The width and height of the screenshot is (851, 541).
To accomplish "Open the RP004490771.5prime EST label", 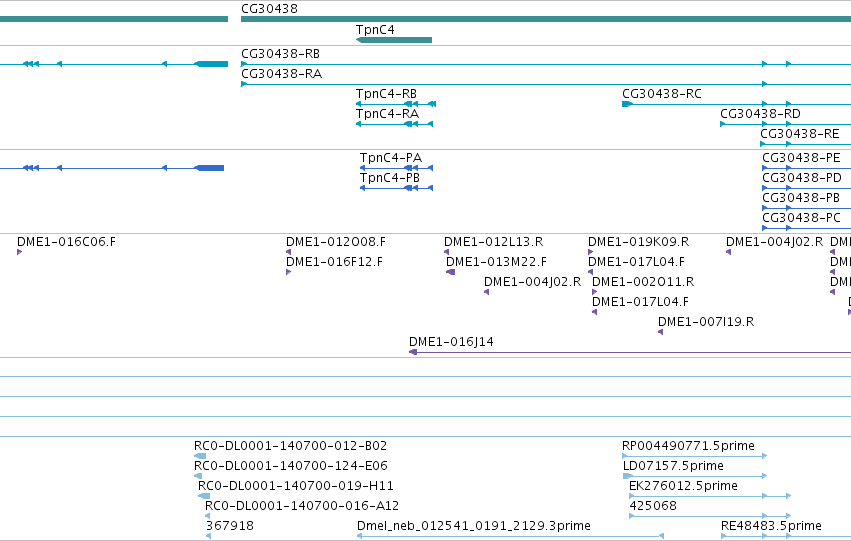I will coord(688,446).
